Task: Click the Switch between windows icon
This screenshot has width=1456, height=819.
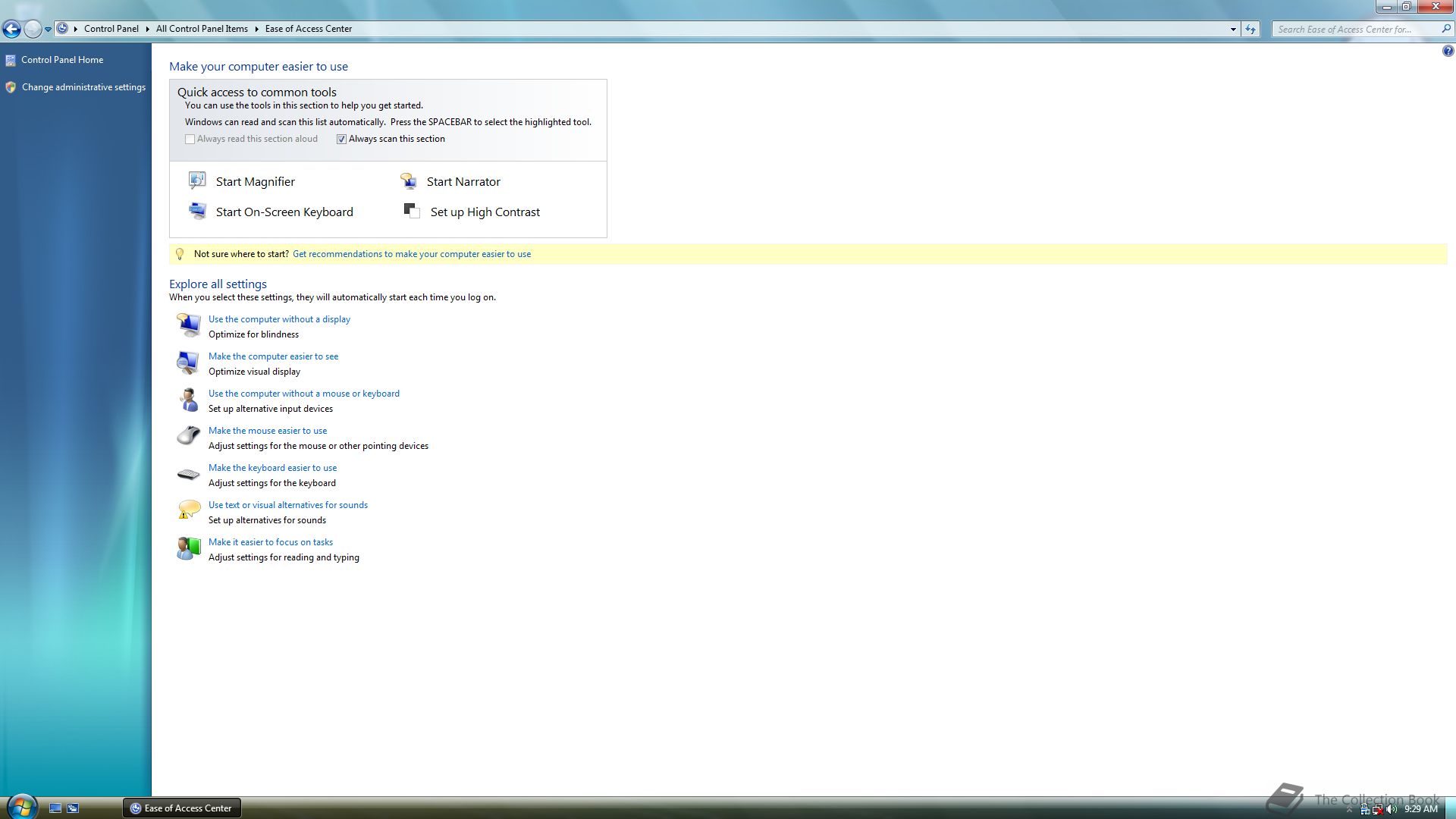Action: tap(73, 808)
